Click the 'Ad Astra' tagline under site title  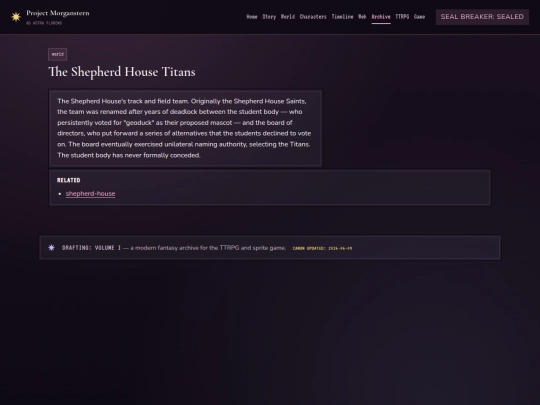tap(44, 23)
